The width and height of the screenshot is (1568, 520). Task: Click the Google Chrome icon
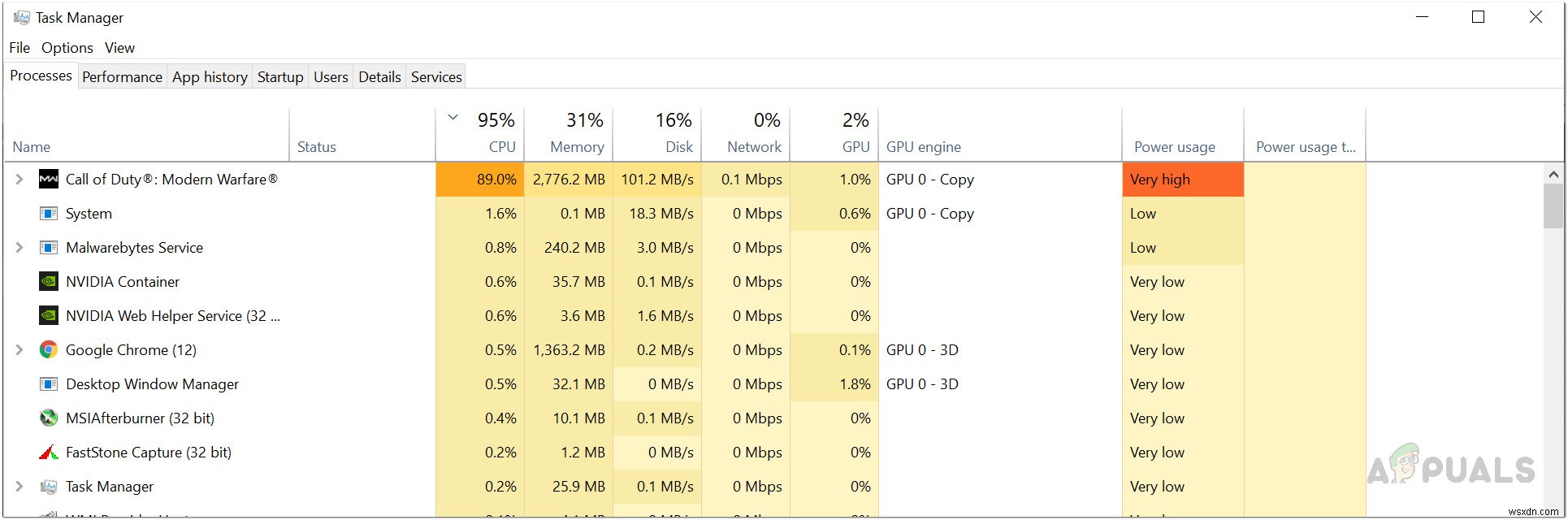click(49, 350)
